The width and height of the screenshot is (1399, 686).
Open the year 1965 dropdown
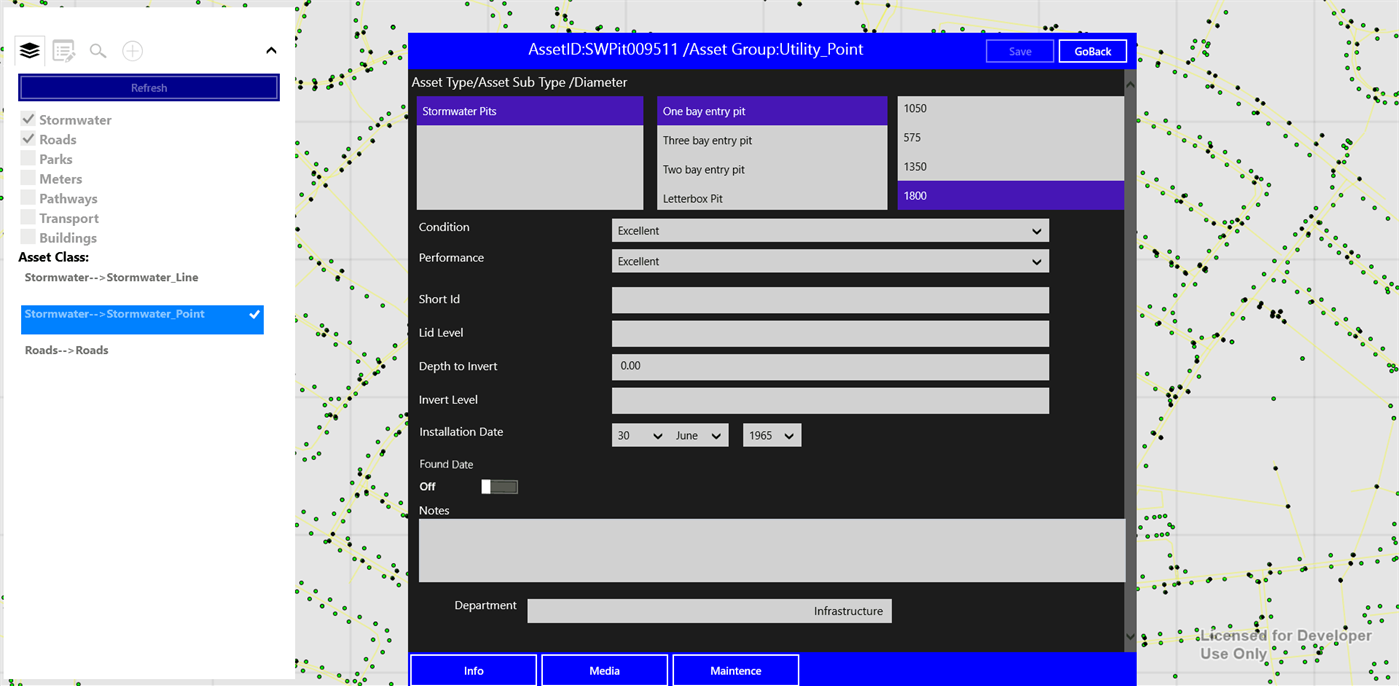[x=771, y=434]
